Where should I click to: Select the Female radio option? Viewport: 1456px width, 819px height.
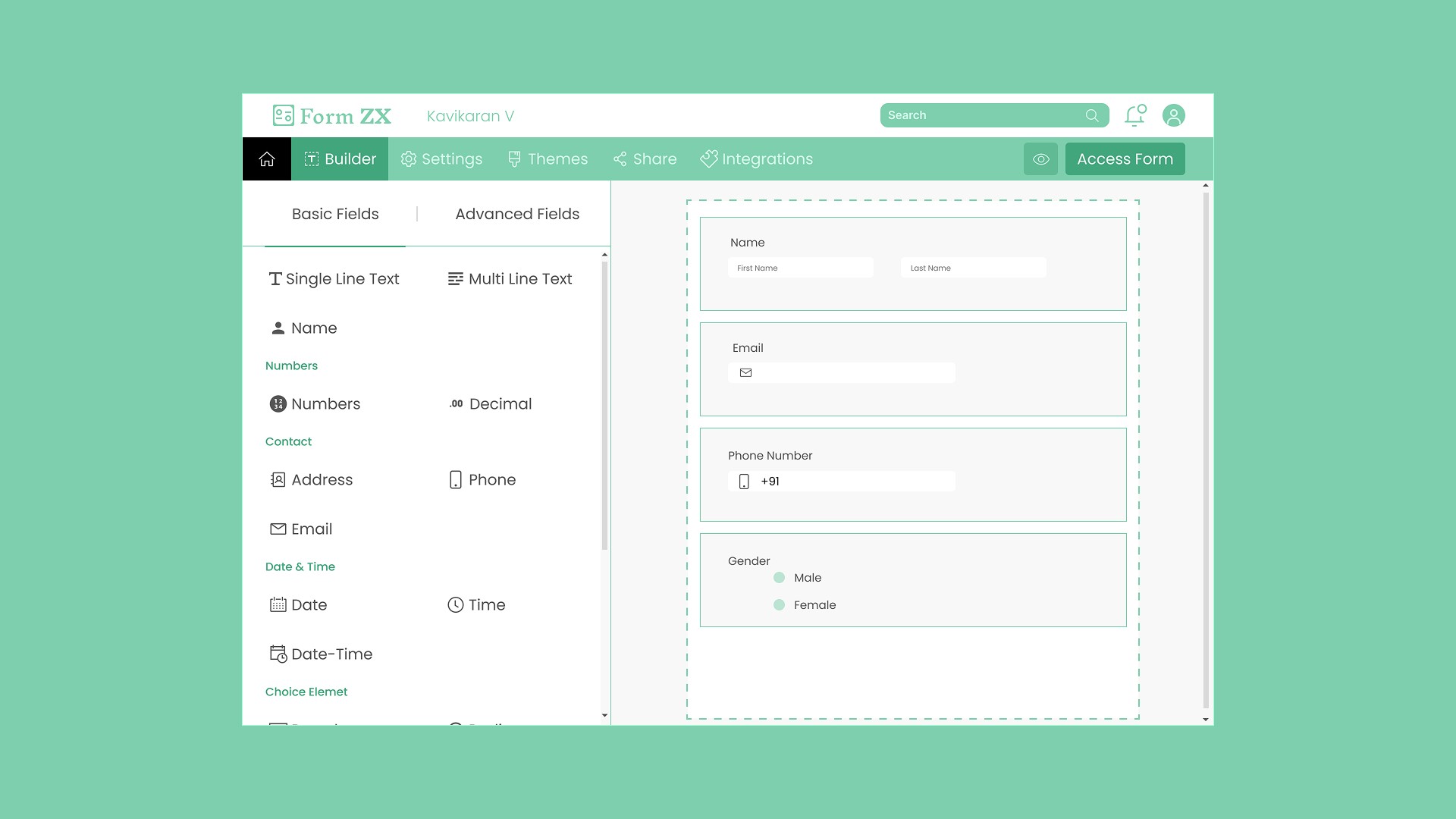pos(779,605)
